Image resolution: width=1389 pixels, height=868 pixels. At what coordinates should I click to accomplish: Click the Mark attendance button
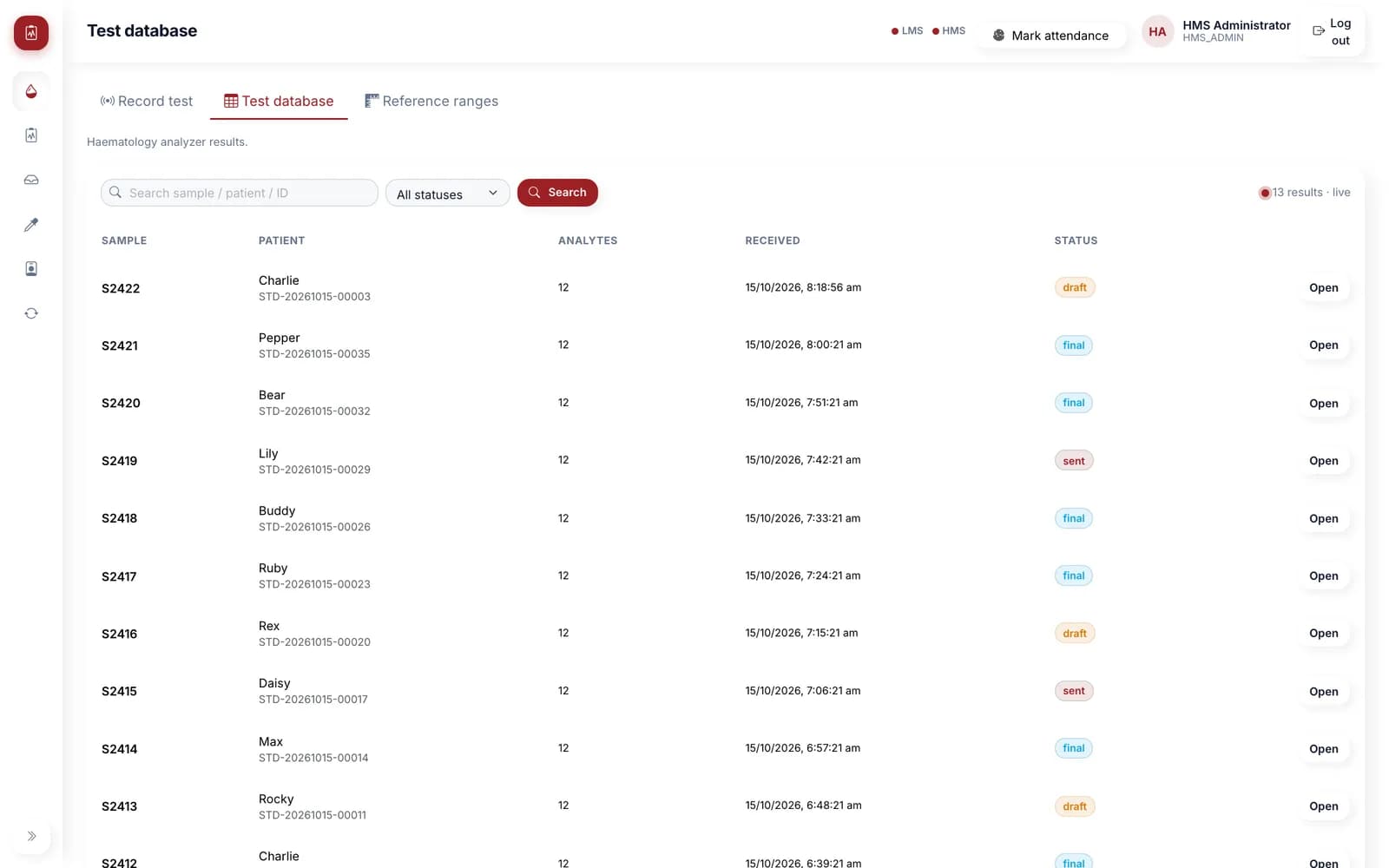click(x=1051, y=36)
